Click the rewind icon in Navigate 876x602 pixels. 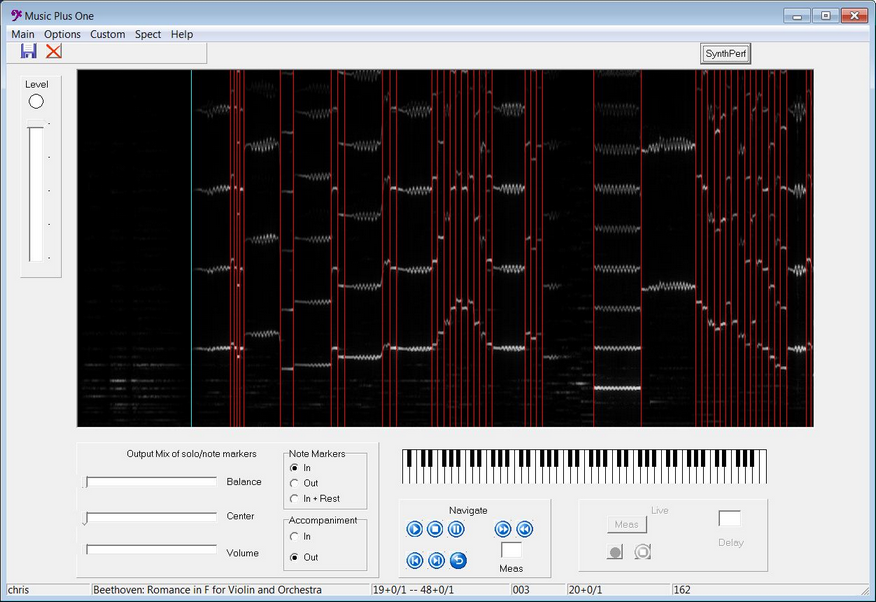tap(525, 529)
